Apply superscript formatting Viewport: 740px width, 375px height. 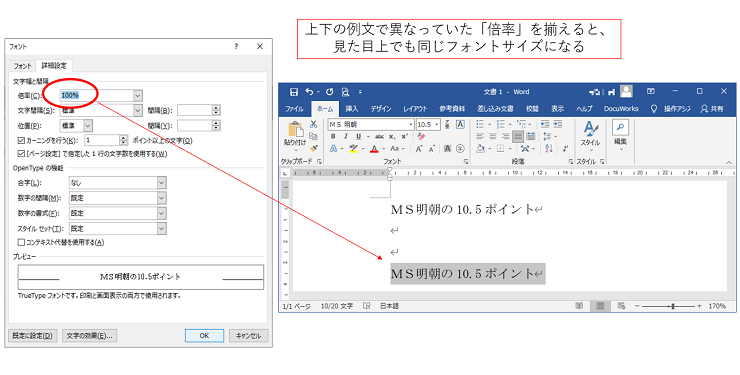click(x=404, y=136)
